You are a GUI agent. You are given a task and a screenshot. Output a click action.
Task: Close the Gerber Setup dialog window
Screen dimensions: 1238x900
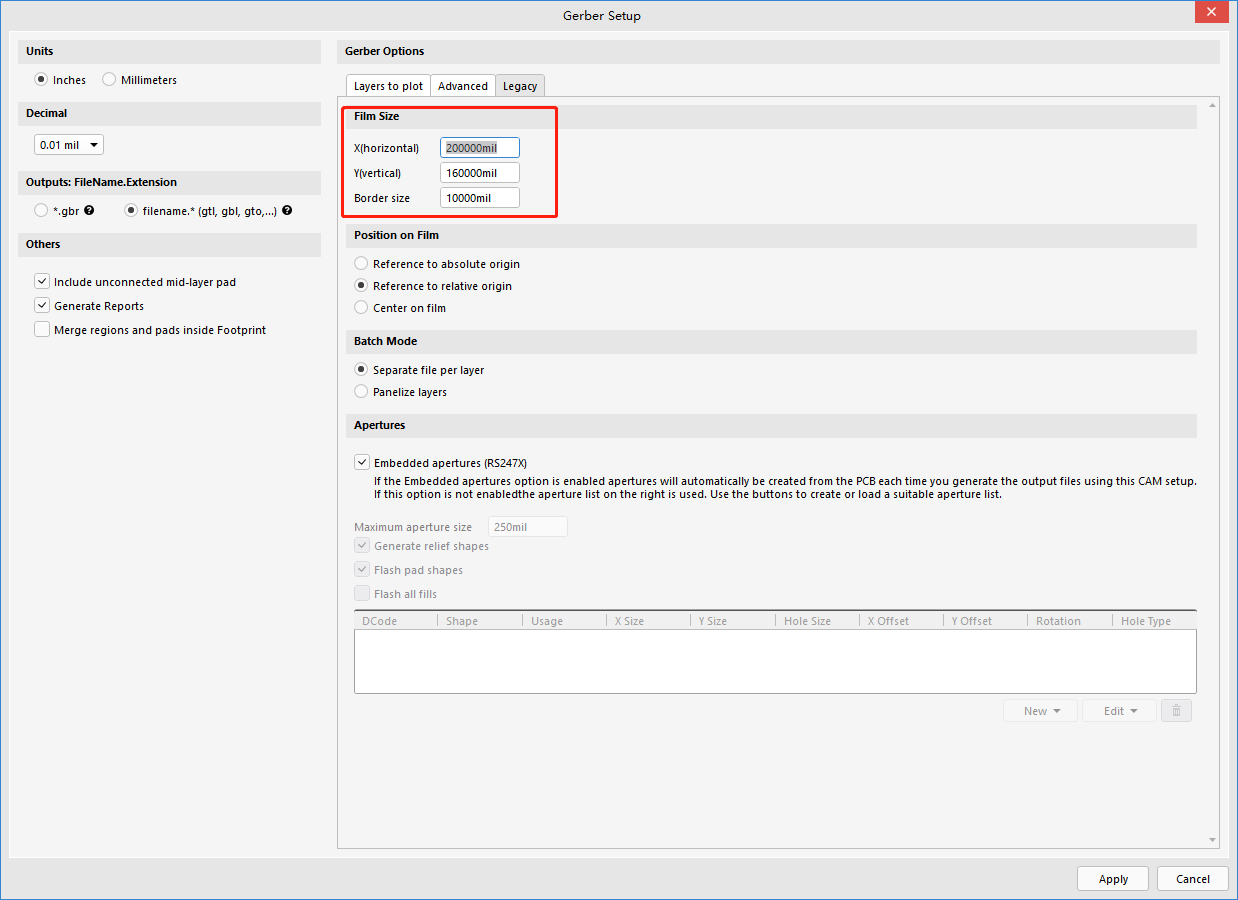(1211, 12)
